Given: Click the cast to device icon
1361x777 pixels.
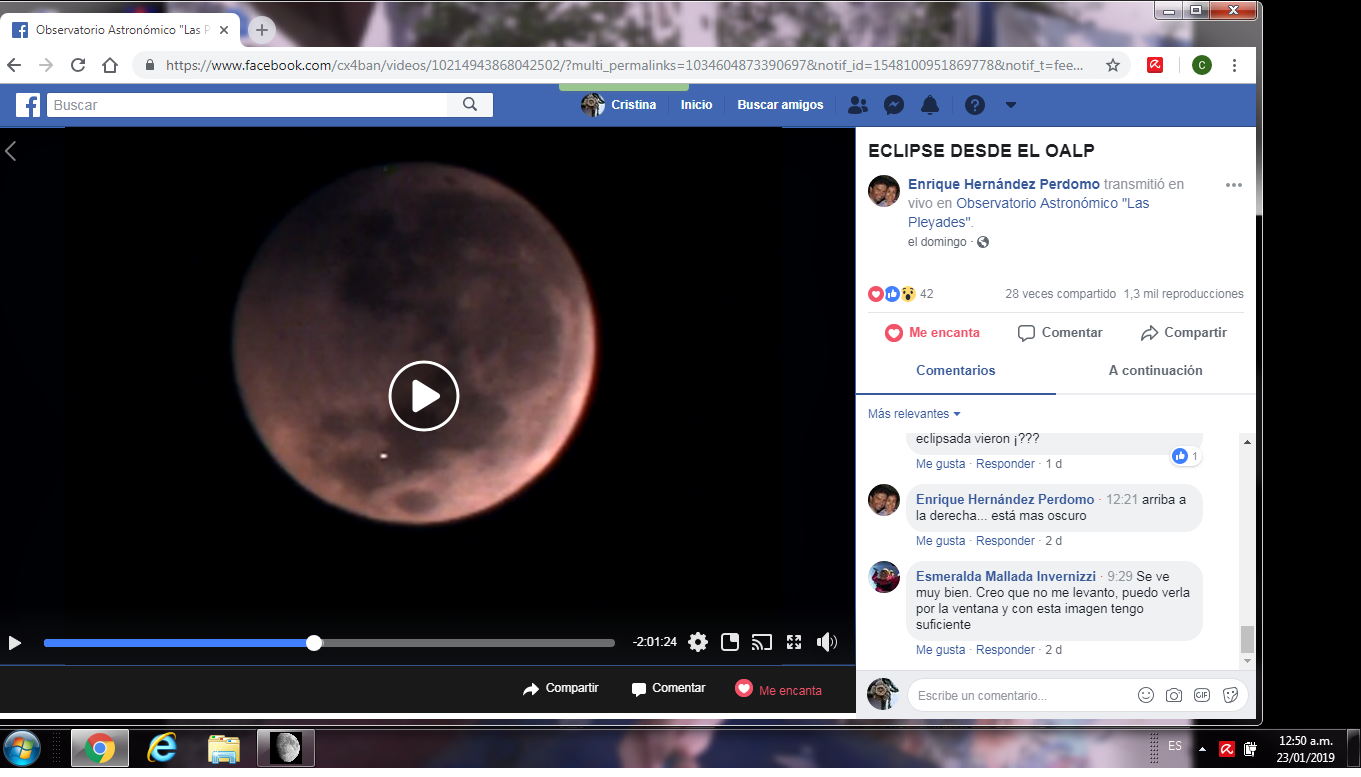Looking at the screenshot, I should coord(762,642).
